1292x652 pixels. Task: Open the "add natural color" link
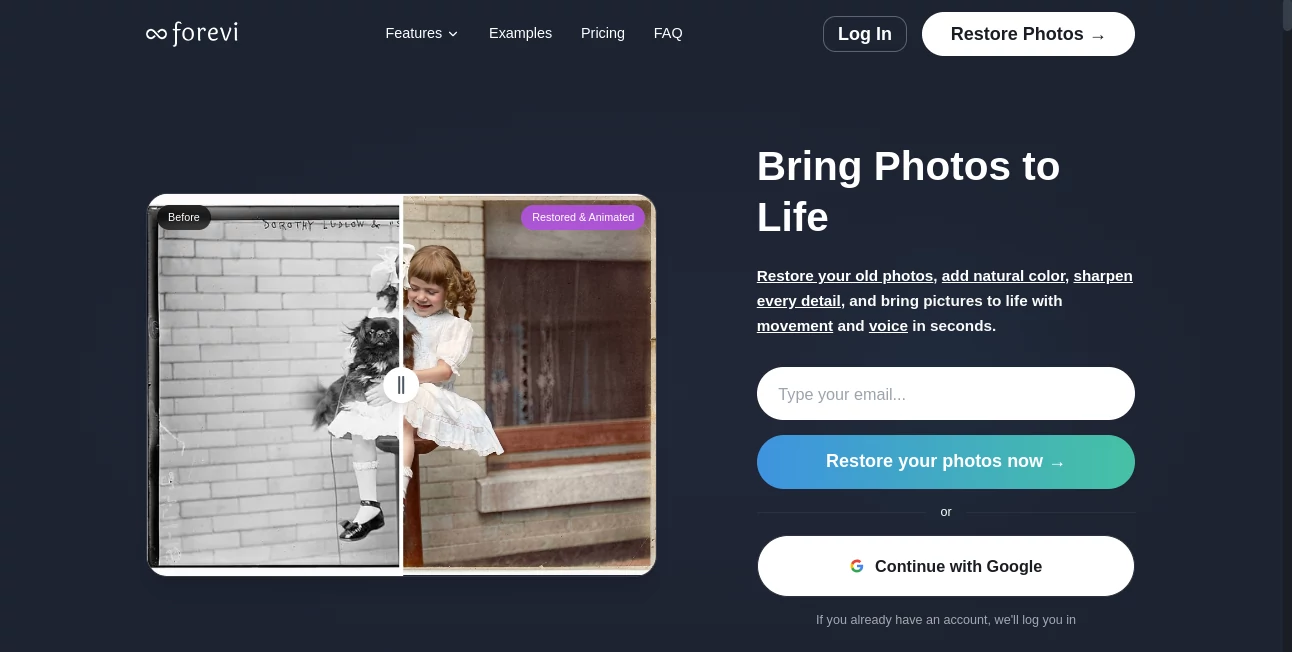(1003, 276)
